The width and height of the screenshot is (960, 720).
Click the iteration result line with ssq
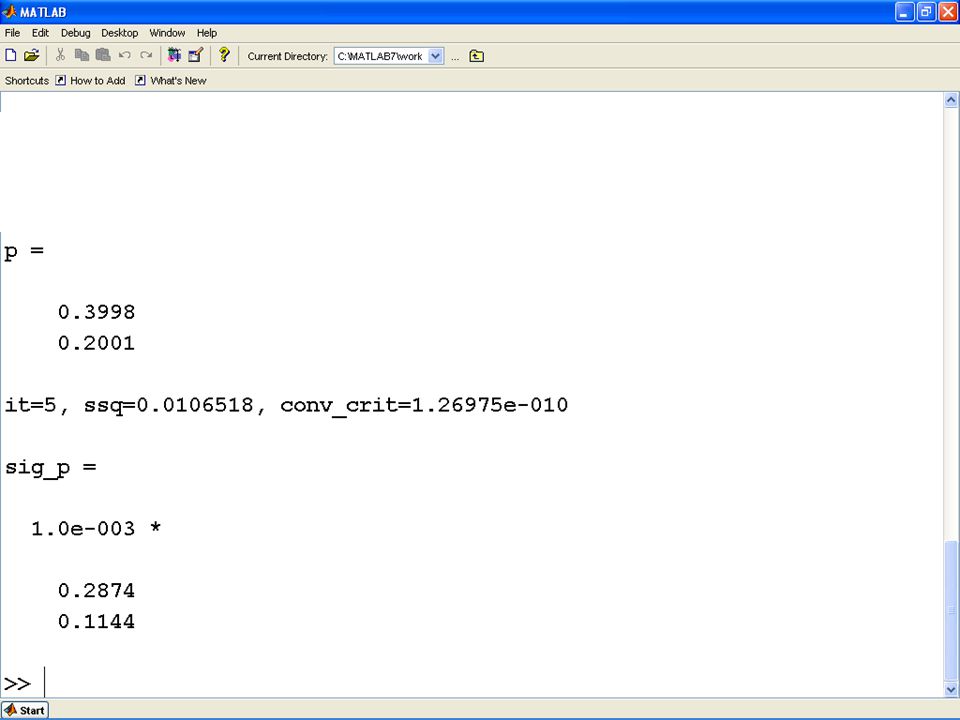[x=286, y=405]
